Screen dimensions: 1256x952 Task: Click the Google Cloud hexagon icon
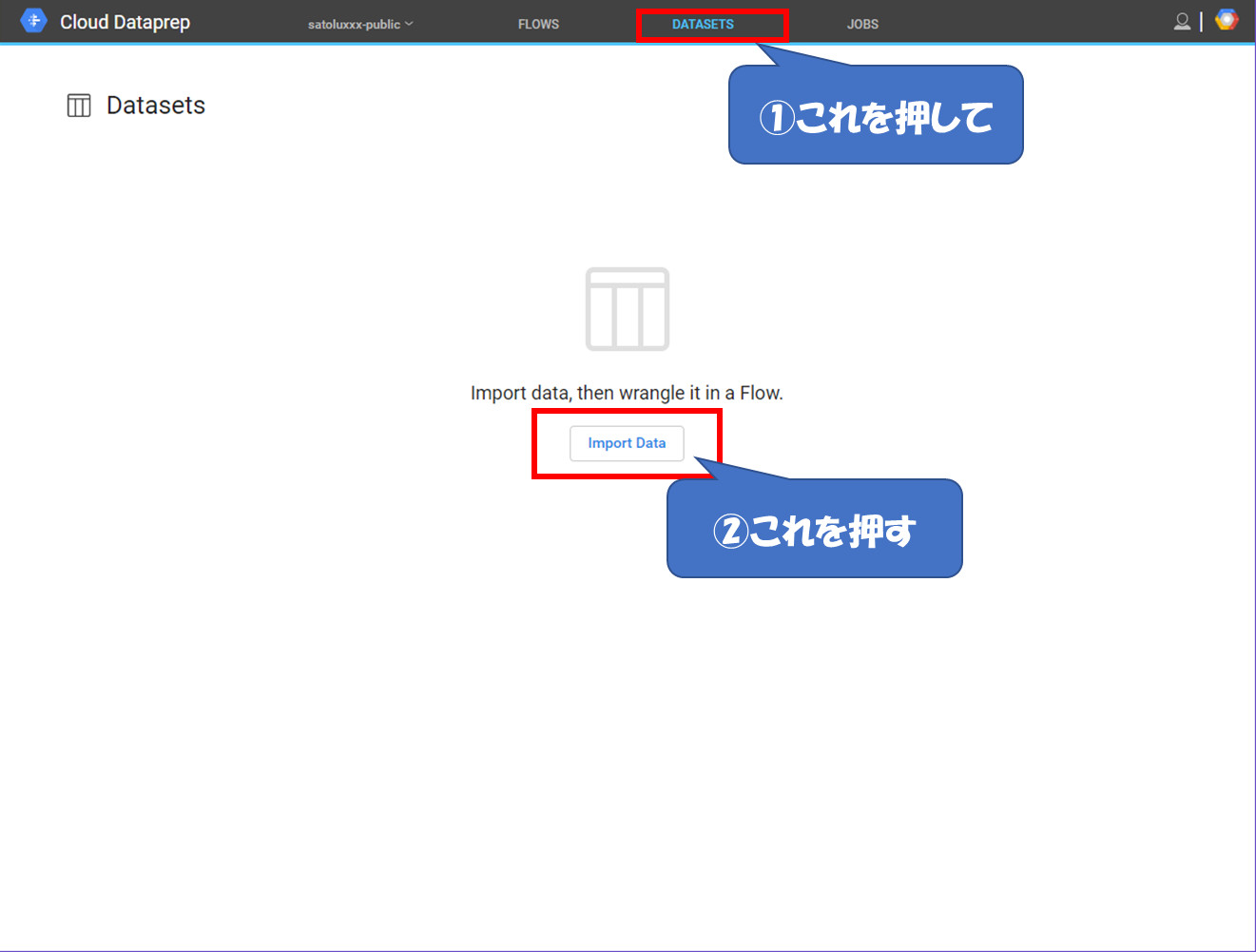(1227, 20)
